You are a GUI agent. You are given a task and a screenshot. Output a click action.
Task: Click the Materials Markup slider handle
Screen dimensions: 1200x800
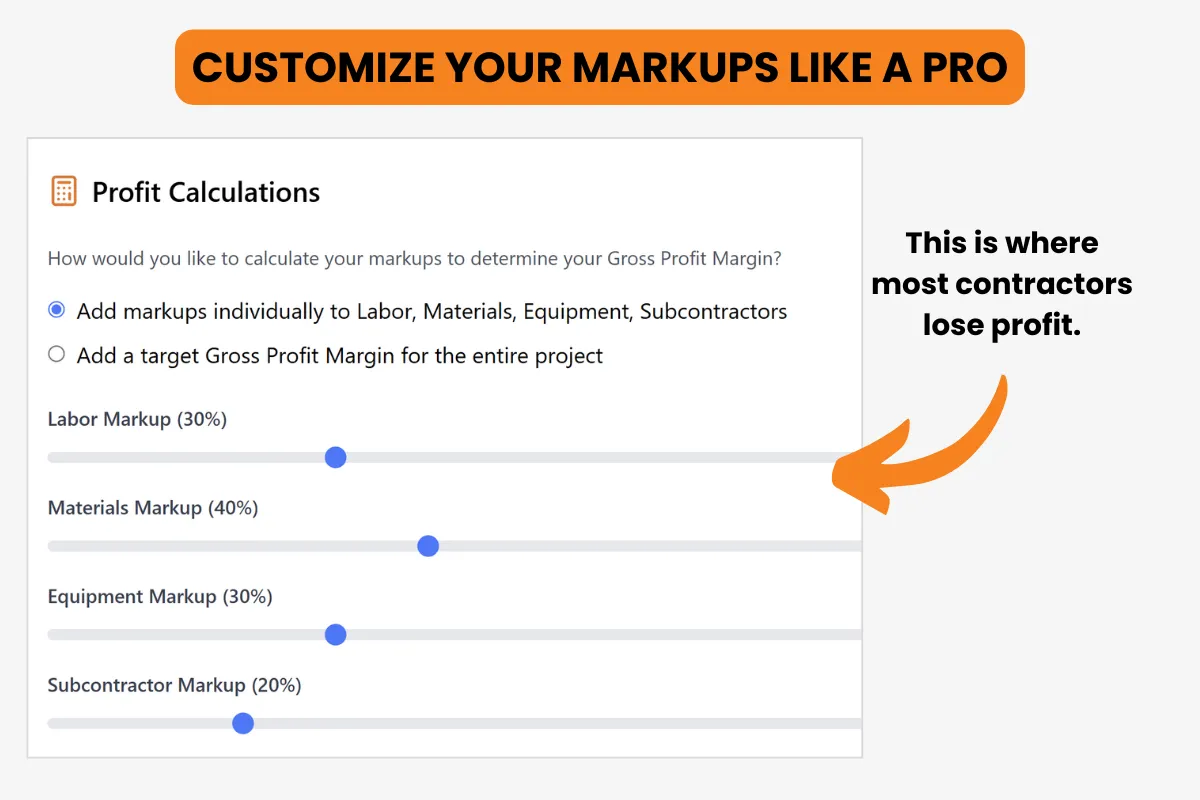coord(428,546)
